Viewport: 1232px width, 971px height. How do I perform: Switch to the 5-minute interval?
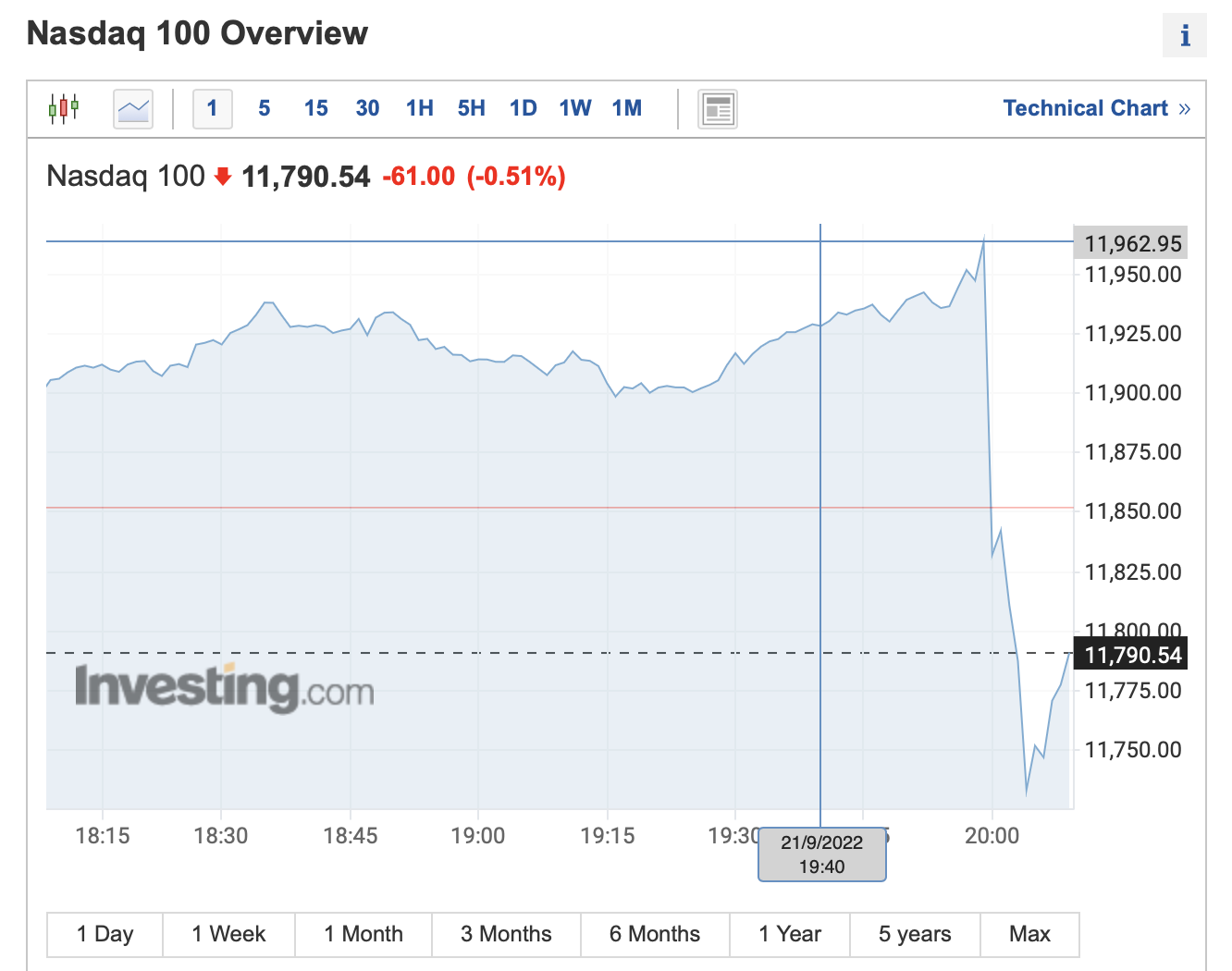point(265,108)
